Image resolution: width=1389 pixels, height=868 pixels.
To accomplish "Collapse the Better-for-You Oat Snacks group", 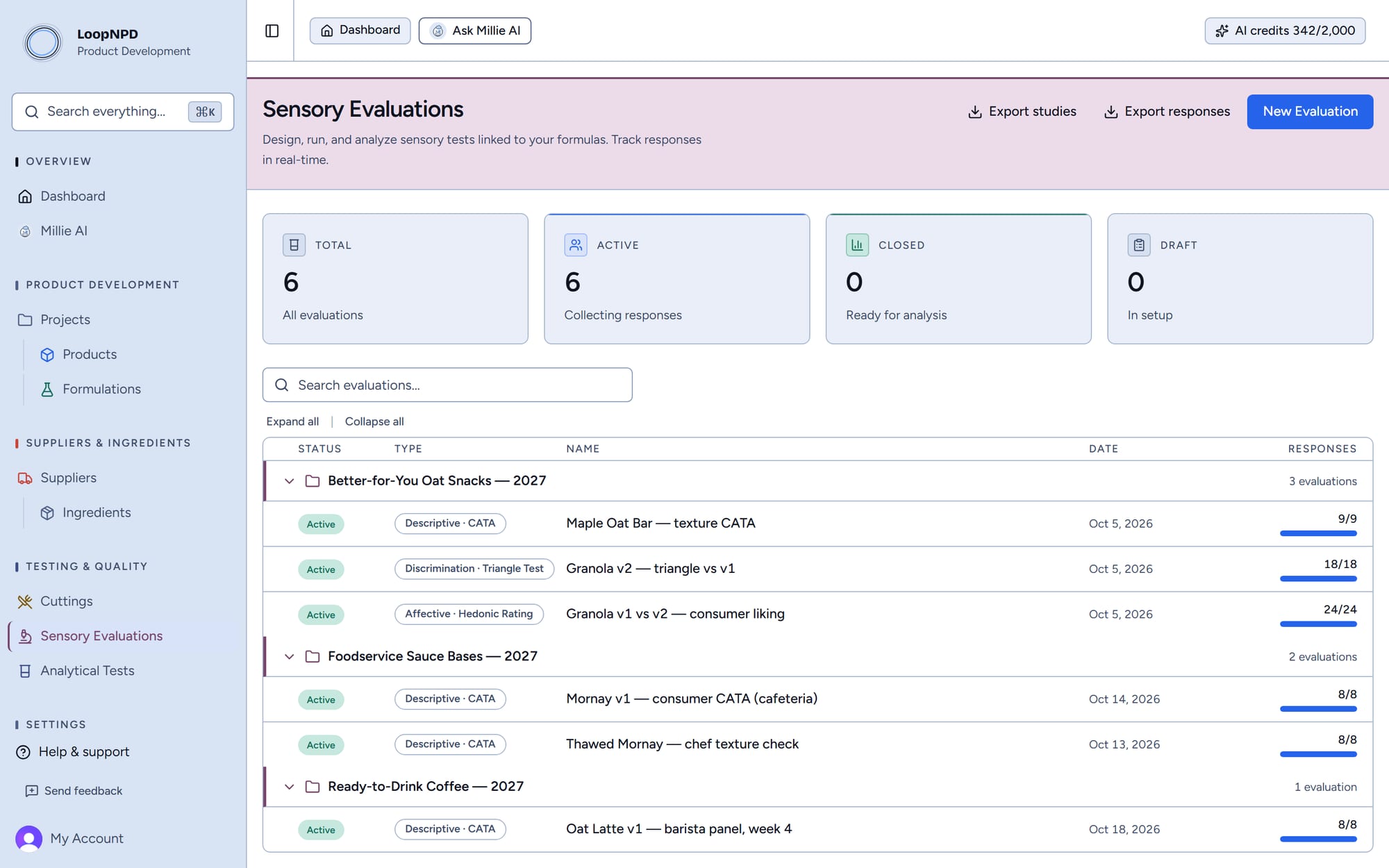I will (290, 481).
